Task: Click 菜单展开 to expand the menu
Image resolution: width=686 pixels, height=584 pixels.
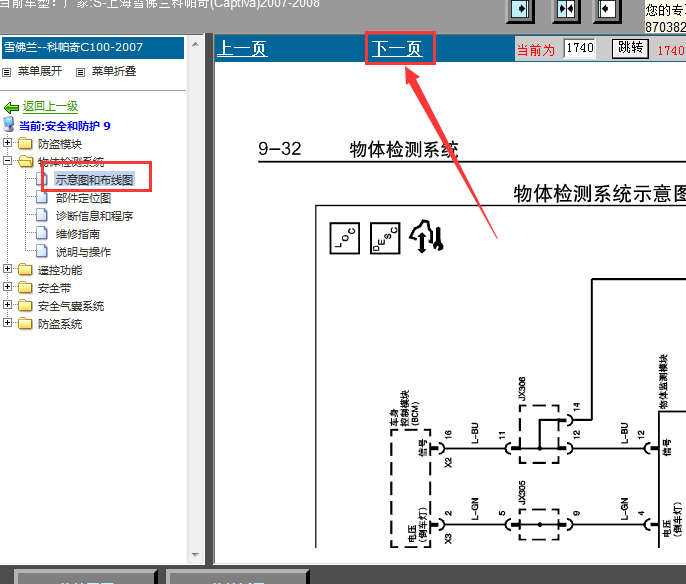Action: tap(40, 71)
